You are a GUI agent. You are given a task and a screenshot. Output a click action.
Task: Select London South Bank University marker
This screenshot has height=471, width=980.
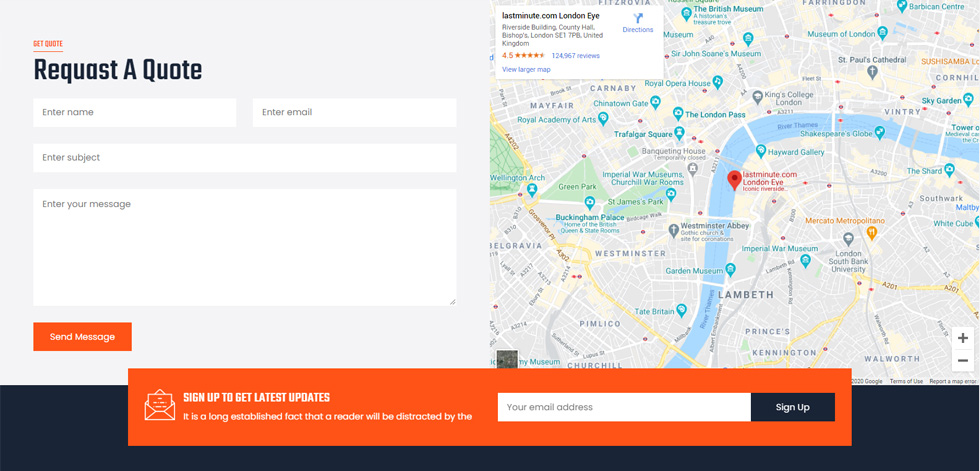(x=848, y=239)
